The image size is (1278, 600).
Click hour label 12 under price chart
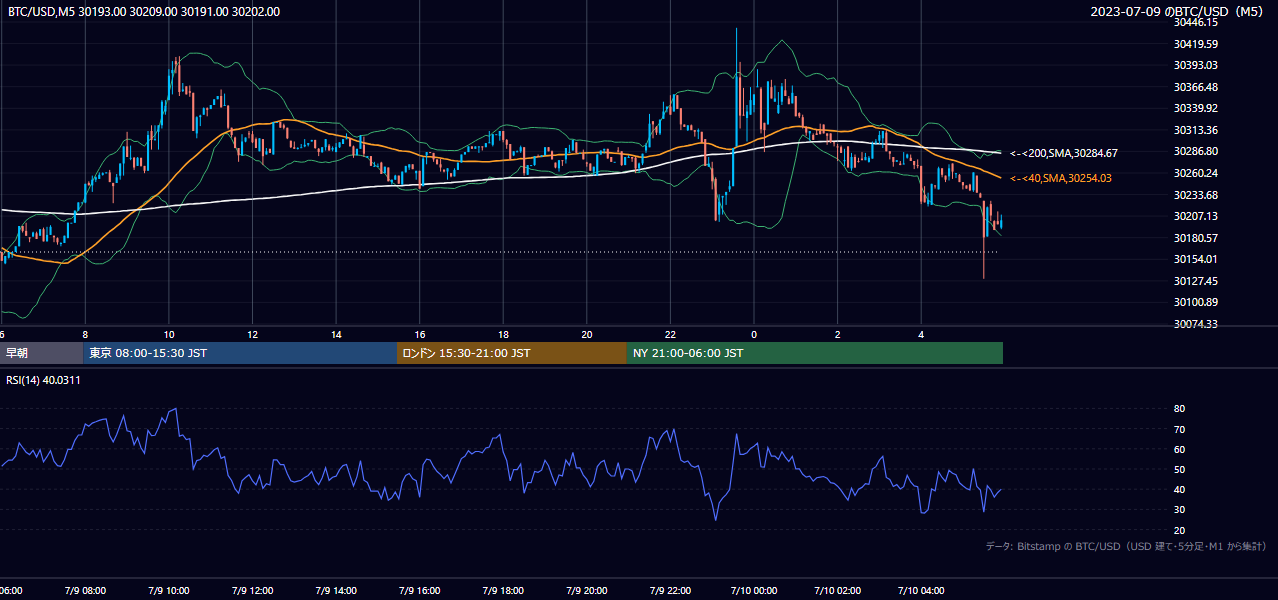(253, 335)
